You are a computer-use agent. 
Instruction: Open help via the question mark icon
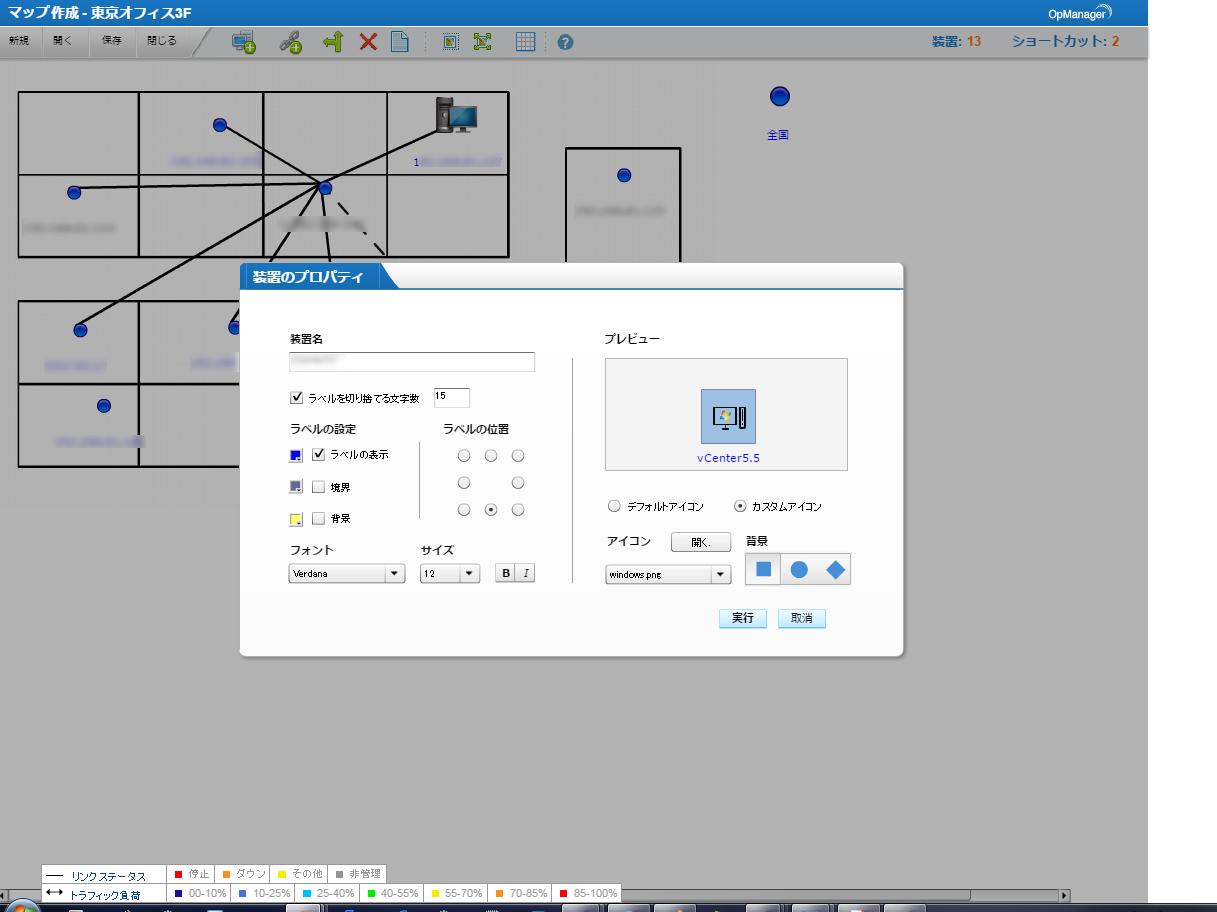pos(565,43)
